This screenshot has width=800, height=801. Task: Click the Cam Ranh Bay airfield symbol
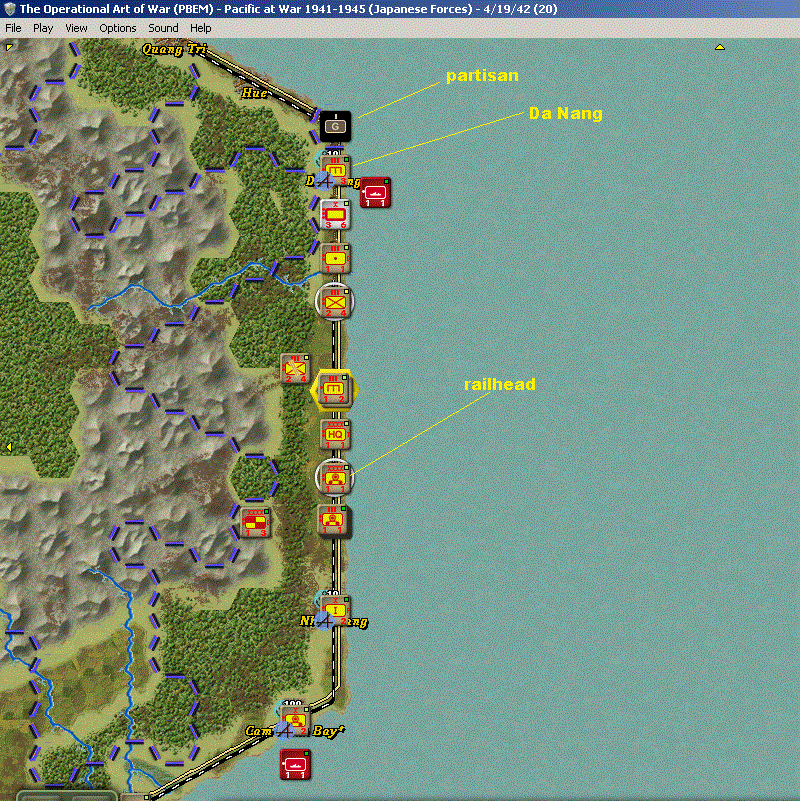click(x=285, y=731)
